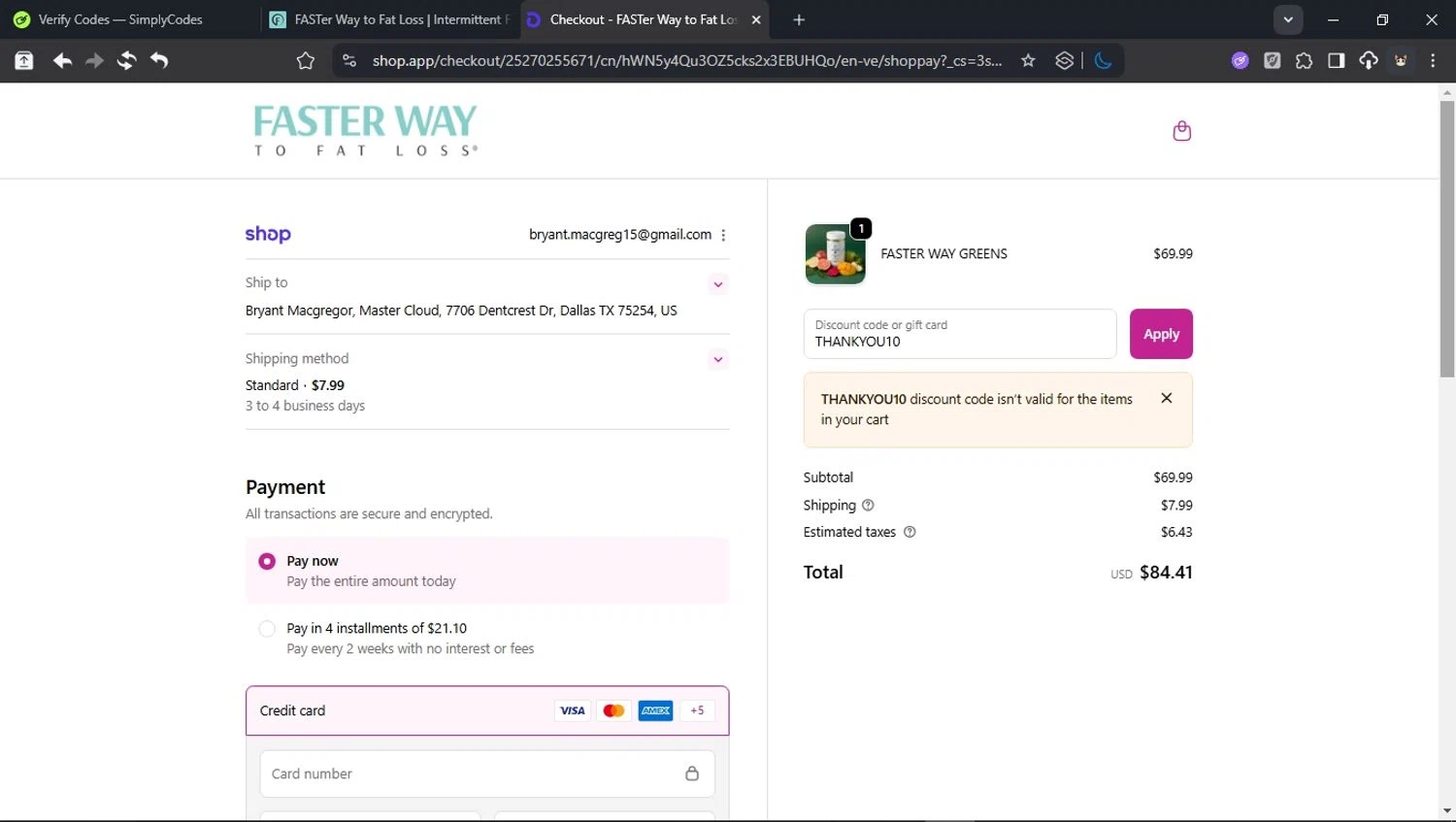The image size is (1456, 822).
Task: Select Pay in 4 installments option
Action: [487, 638]
